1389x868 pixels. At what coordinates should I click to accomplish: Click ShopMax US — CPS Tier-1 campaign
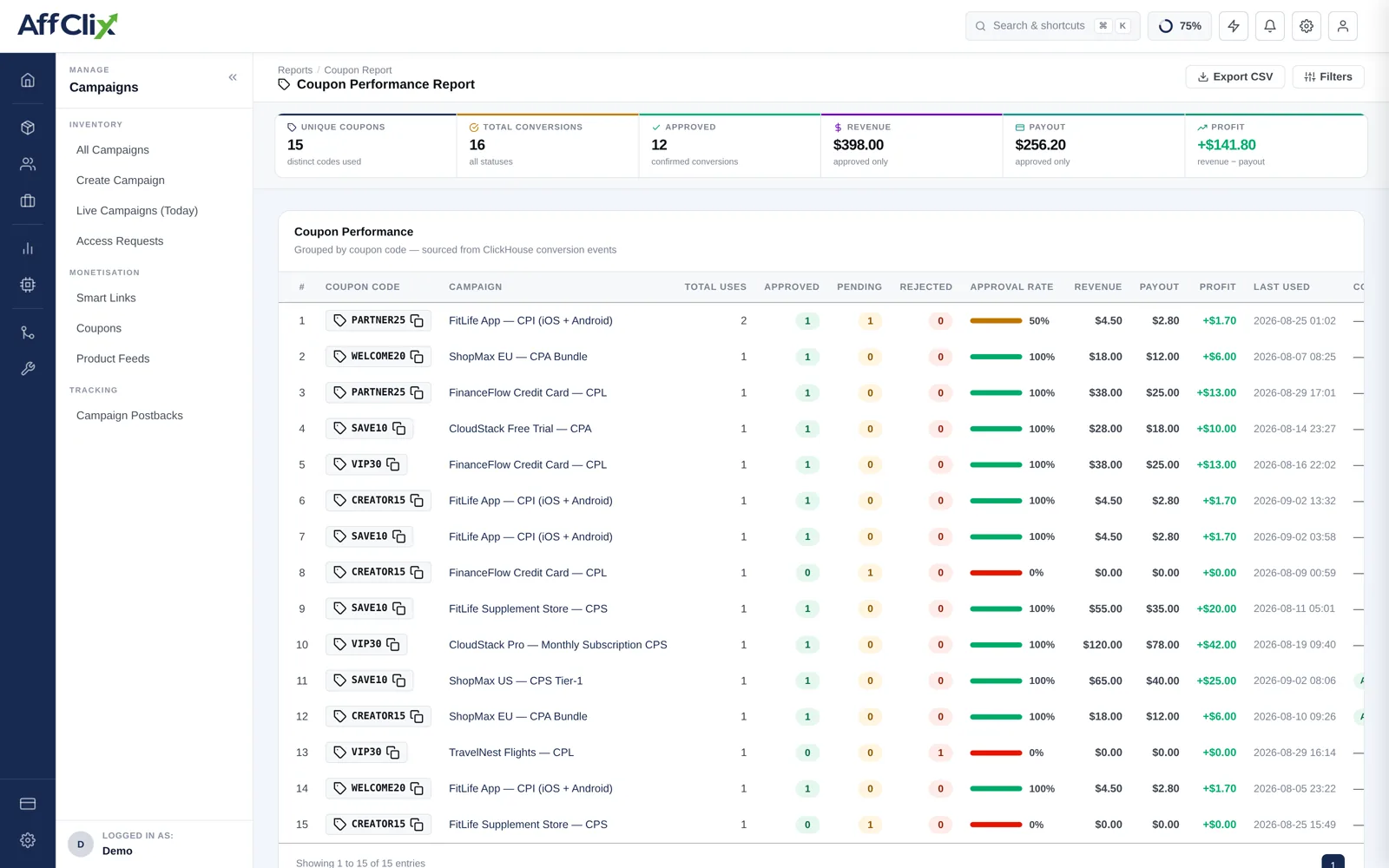(516, 681)
